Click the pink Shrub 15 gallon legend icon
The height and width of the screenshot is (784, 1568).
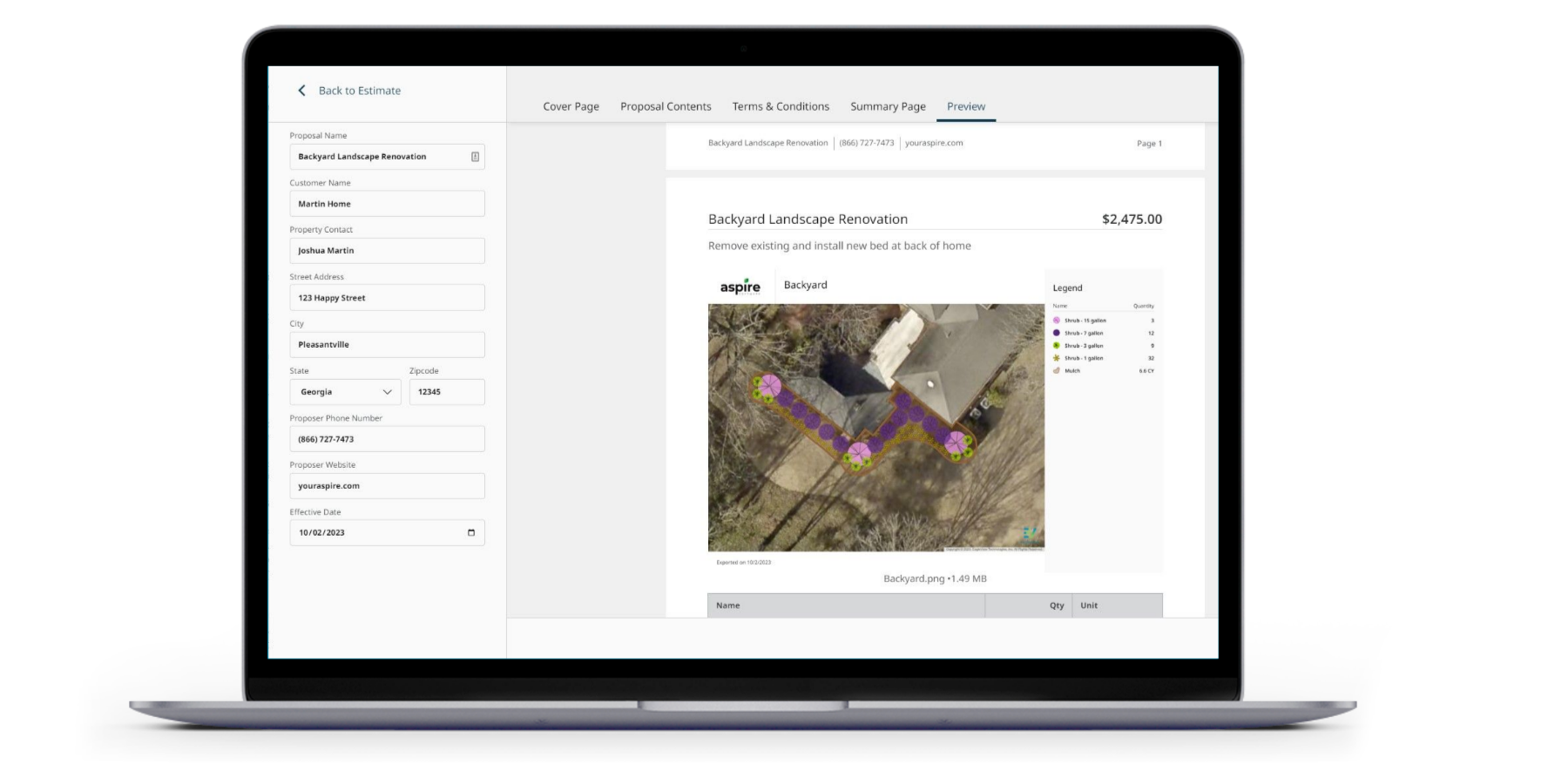pos(1057,321)
